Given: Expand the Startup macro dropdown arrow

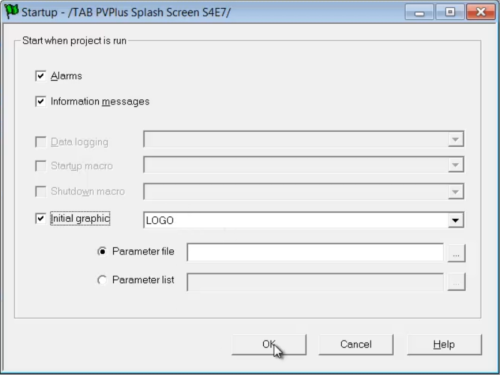Looking at the screenshot, I should pyautogui.click(x=455, y=165).
